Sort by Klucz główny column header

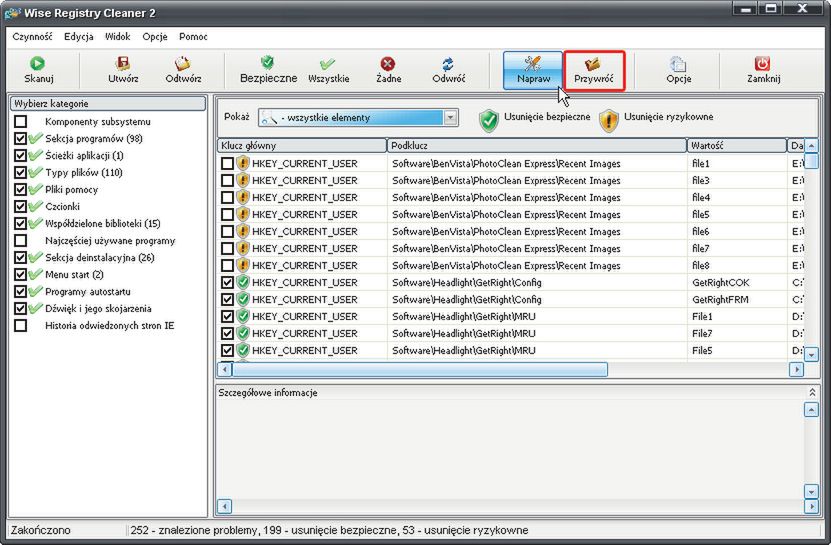click(x=302, y=145)
